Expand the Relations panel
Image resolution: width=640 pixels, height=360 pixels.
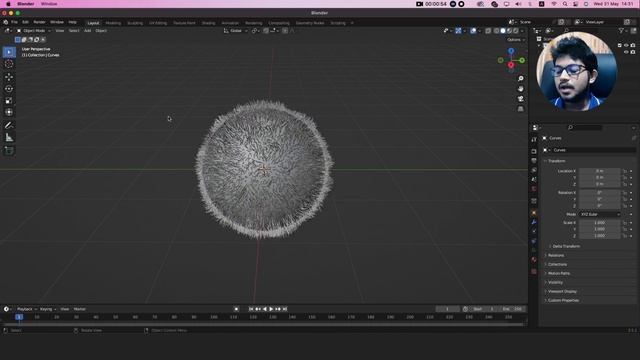coord(556,255)
